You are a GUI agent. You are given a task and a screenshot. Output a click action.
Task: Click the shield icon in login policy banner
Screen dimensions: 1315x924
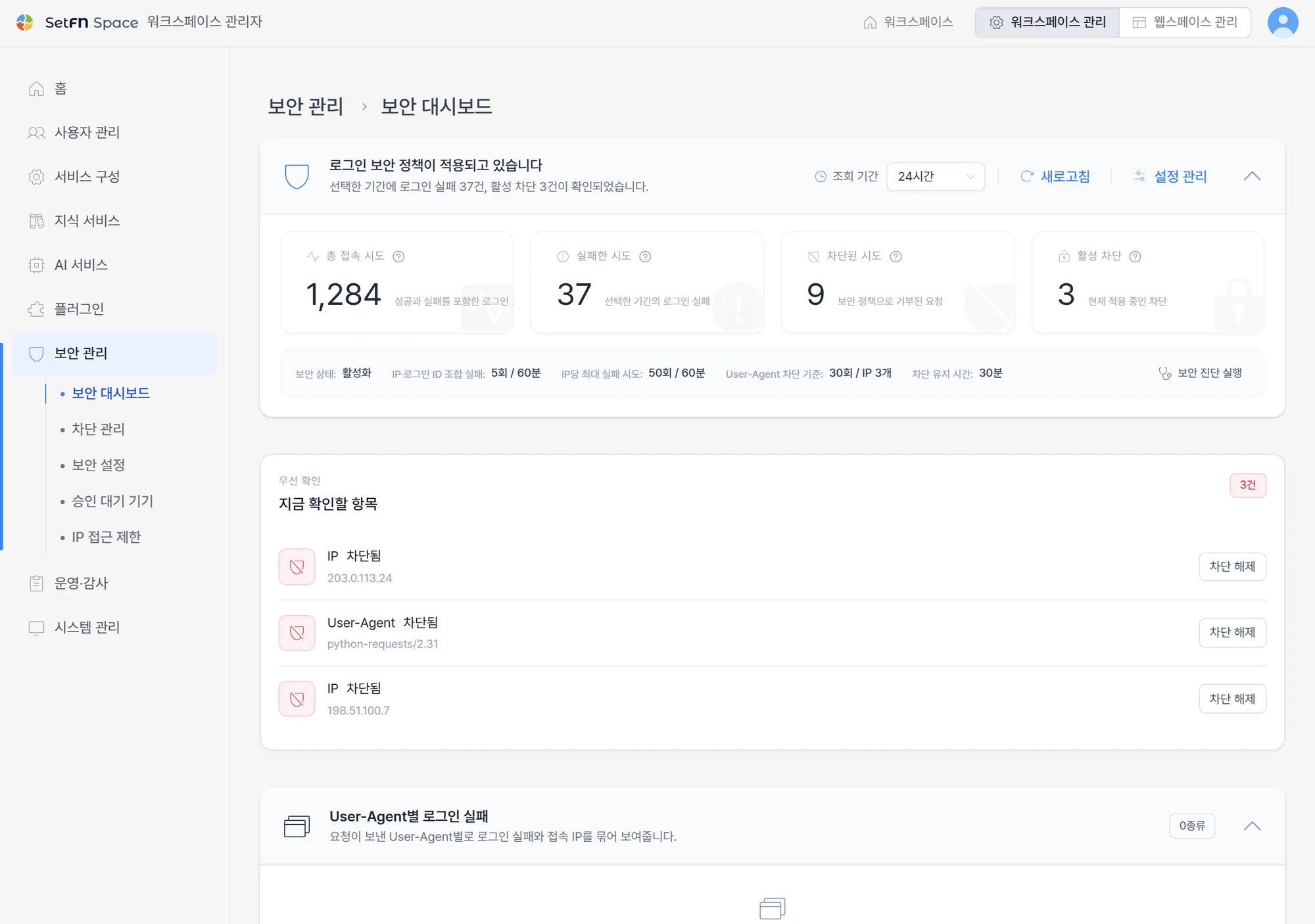[297, 176]
